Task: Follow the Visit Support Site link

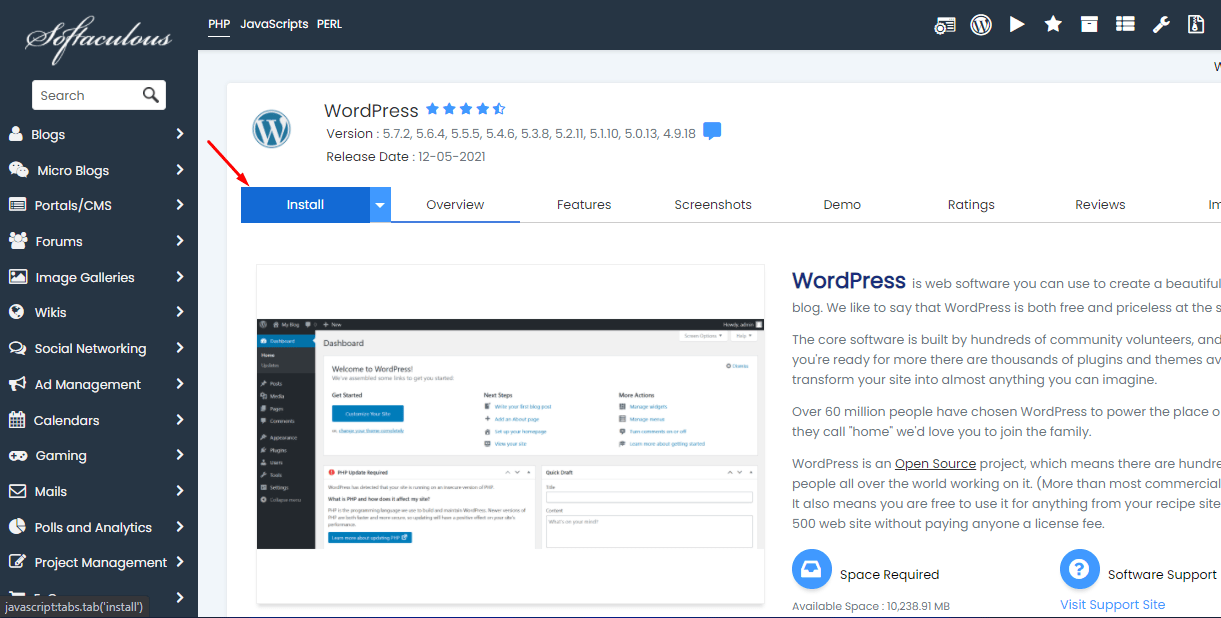Action: (x=1112, y=605)
